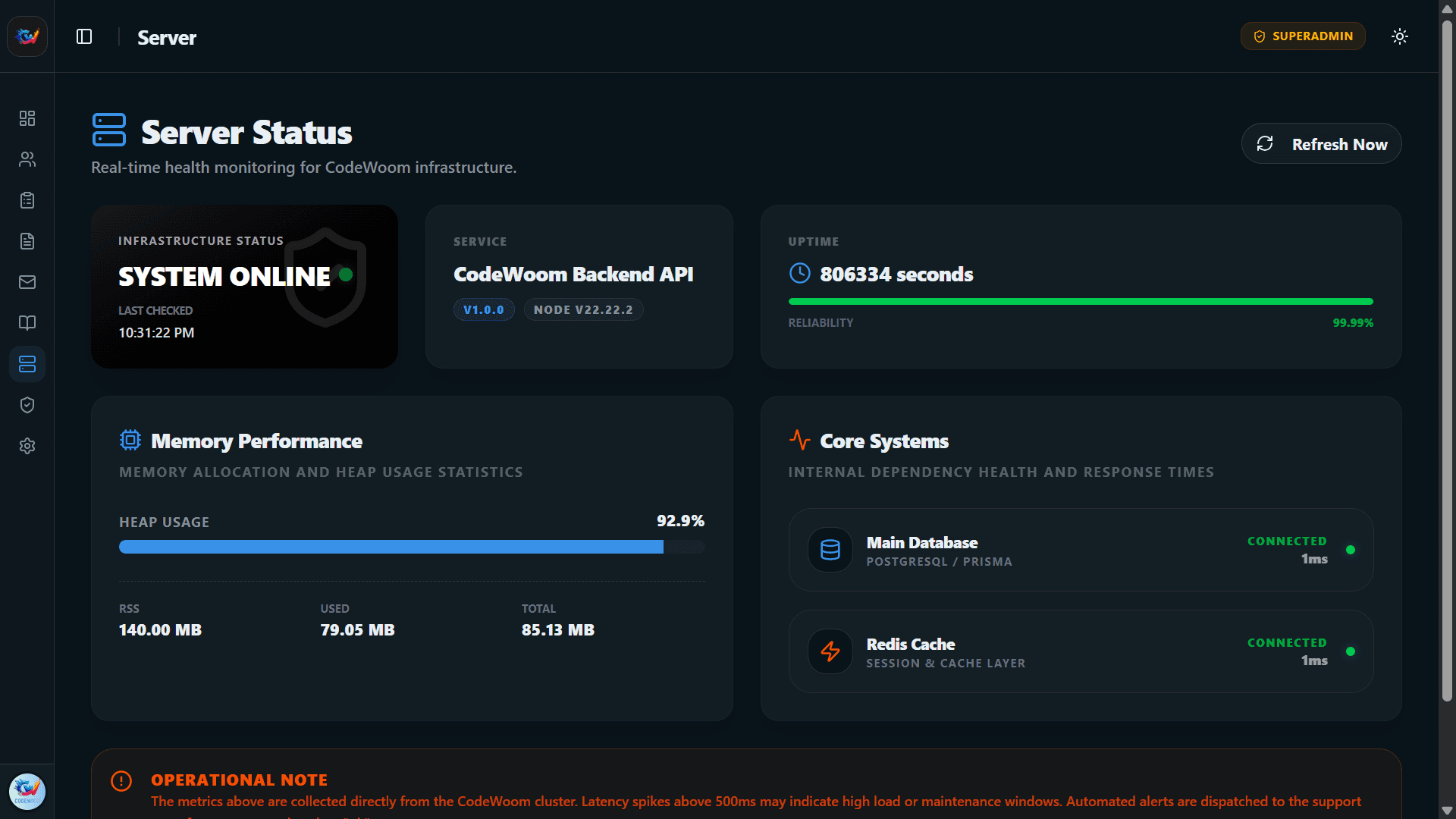Click the green status dot for Main Database
The width and height of the screenshot is (1456, 819).
1351,550
